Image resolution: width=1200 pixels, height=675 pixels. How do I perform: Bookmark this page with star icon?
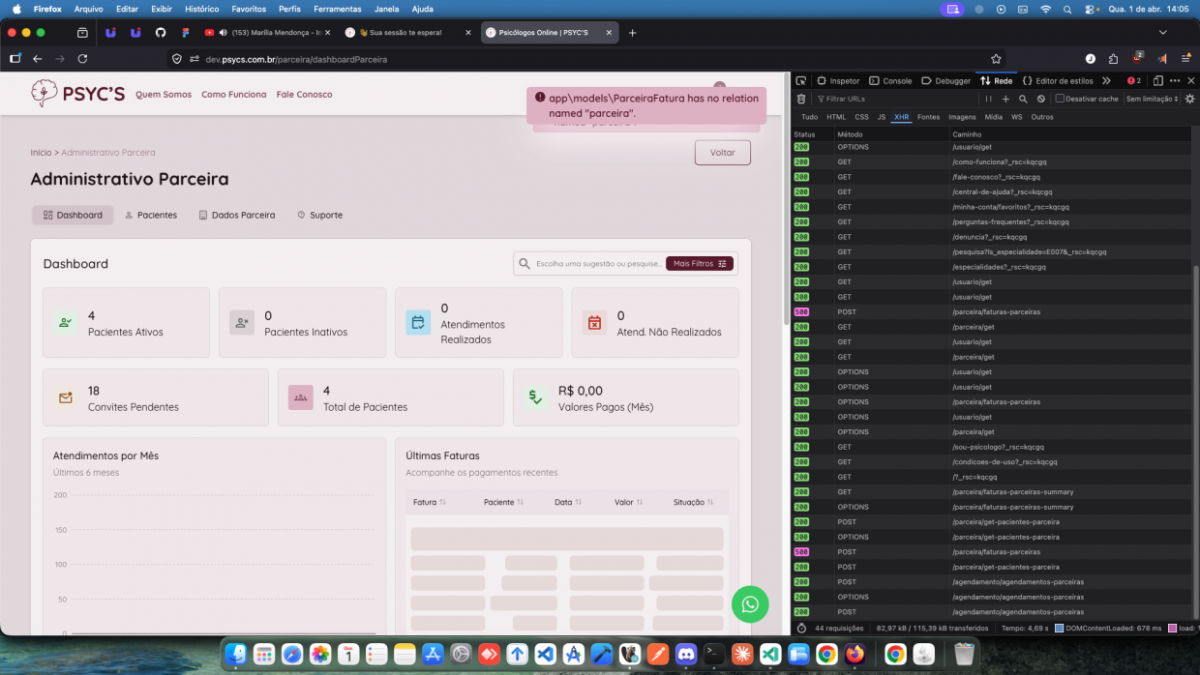coord(996,59)
